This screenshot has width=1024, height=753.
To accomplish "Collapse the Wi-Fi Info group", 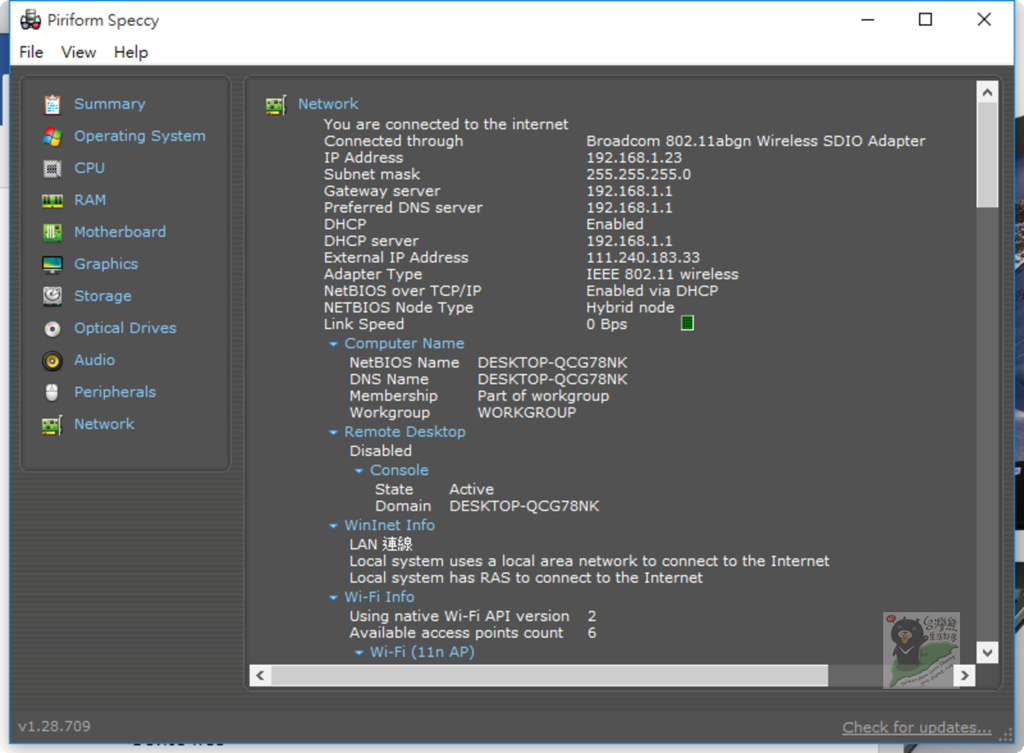I will [333, 598].
